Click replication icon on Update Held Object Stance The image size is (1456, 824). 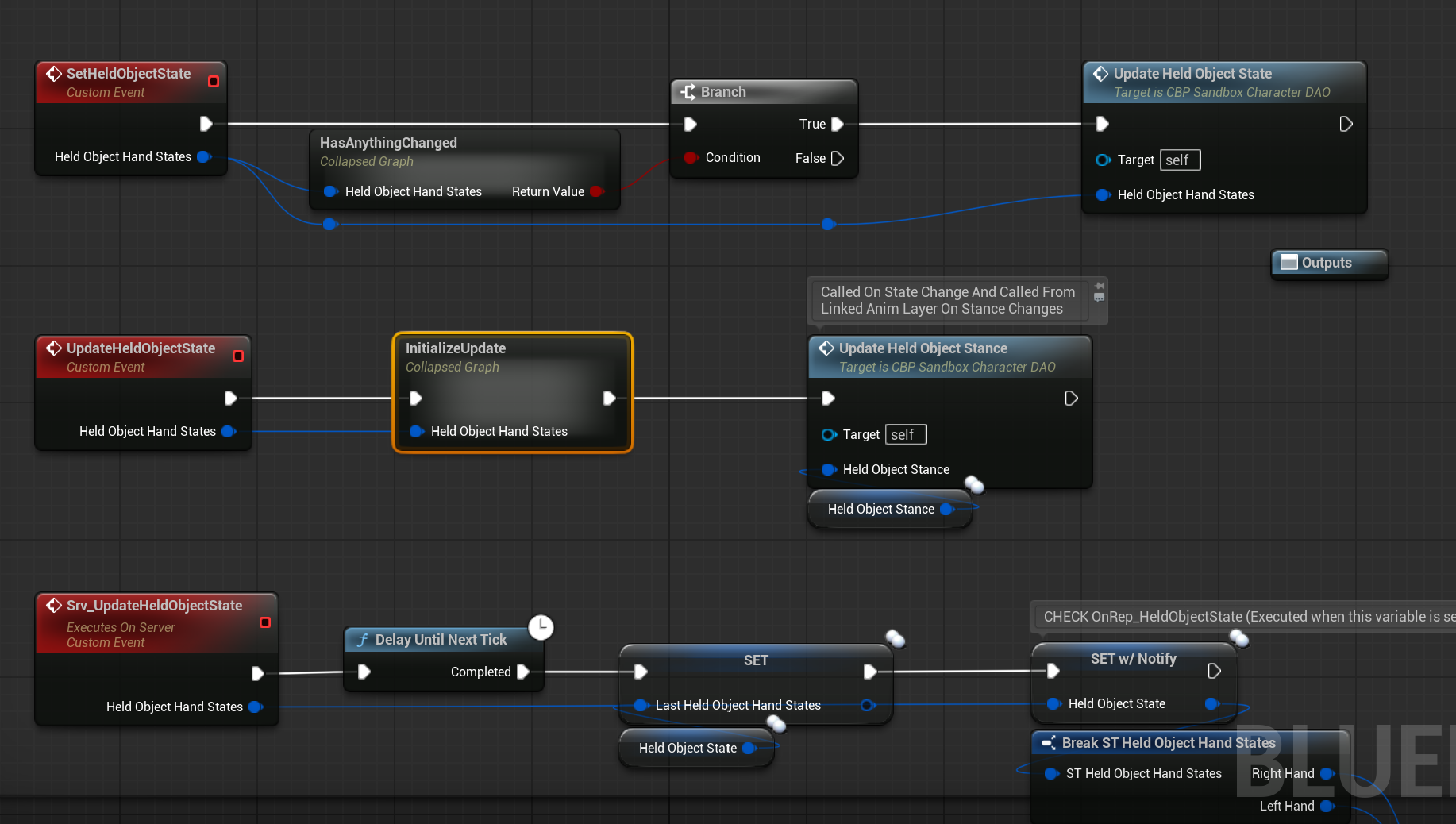tap(974, 484)
